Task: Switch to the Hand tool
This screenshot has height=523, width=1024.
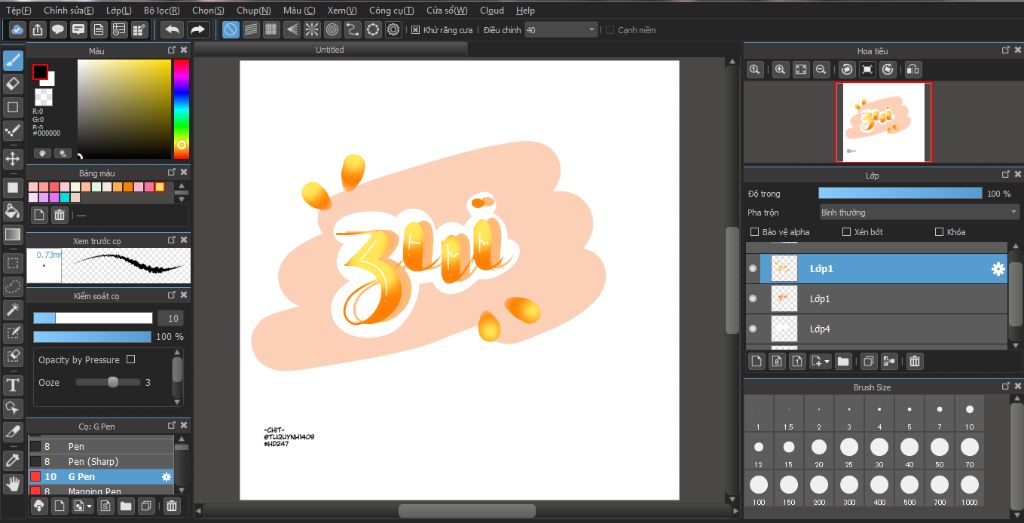Action: (x=13, y=483)
